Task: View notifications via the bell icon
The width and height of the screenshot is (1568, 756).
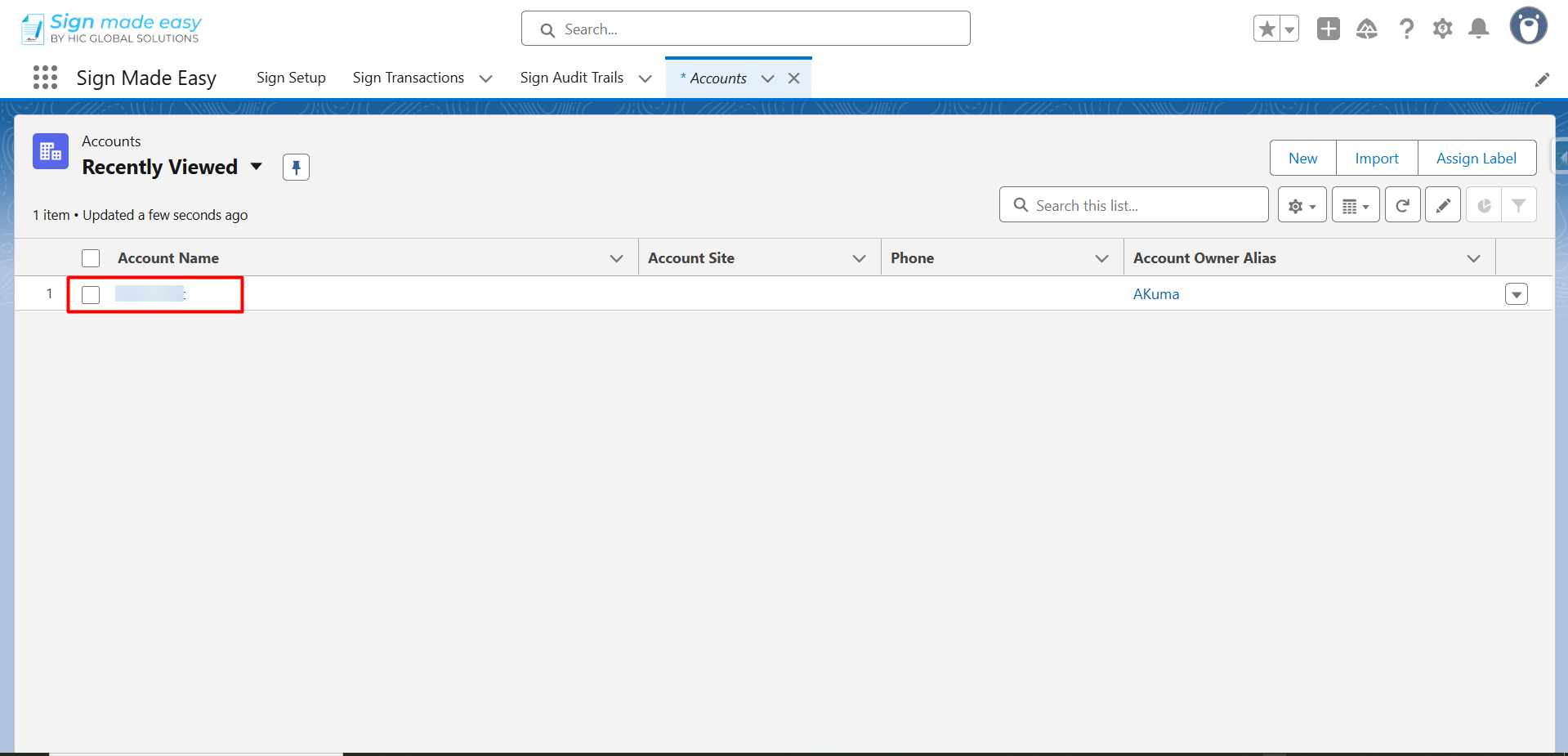Action: (1478, 28)
